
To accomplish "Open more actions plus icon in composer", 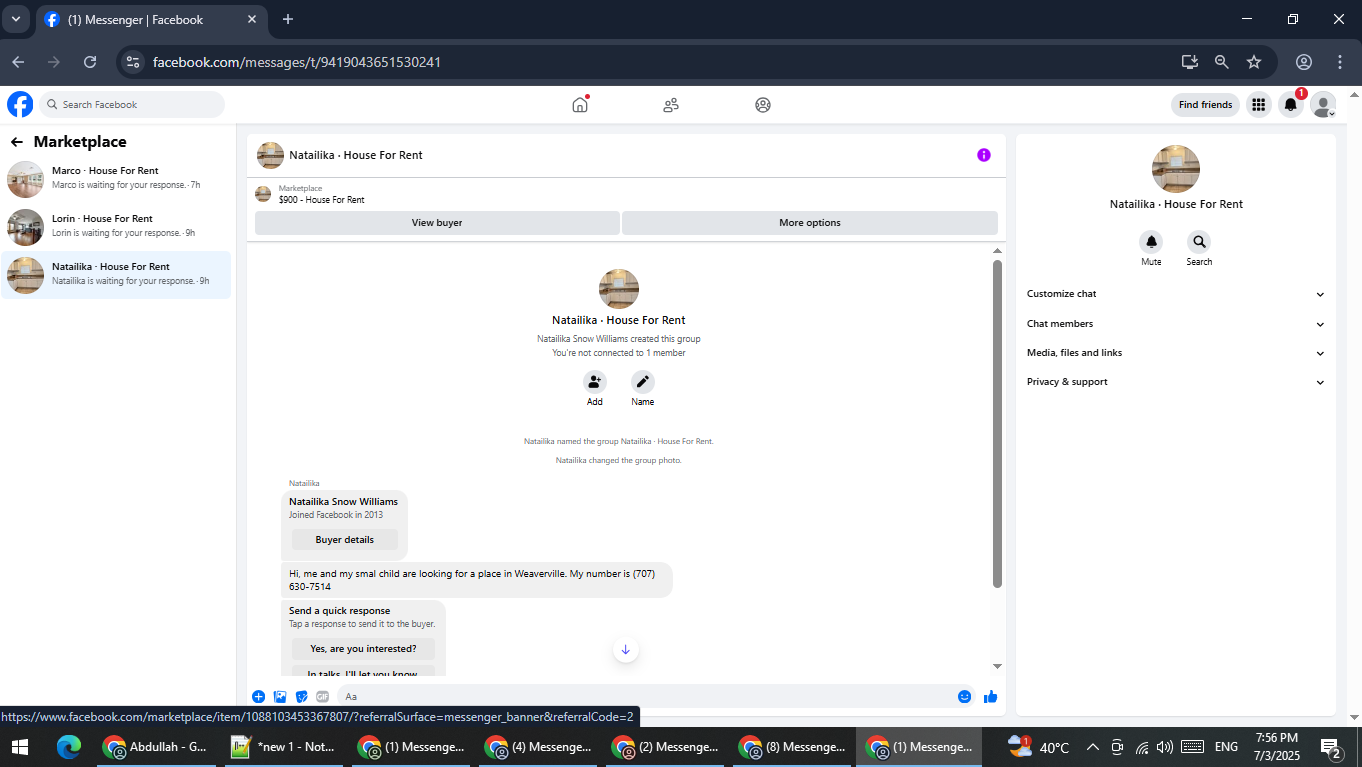I will coord(258,696).
